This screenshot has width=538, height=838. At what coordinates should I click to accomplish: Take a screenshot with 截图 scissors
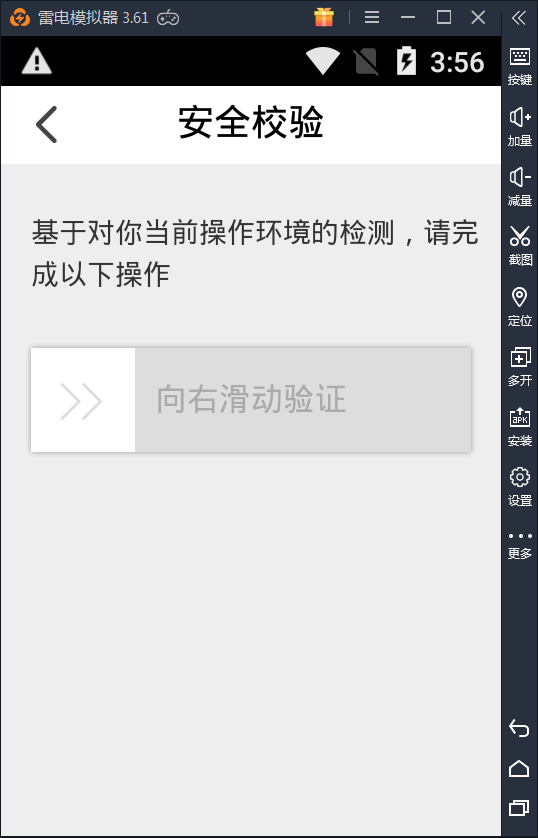coord(519,246)
